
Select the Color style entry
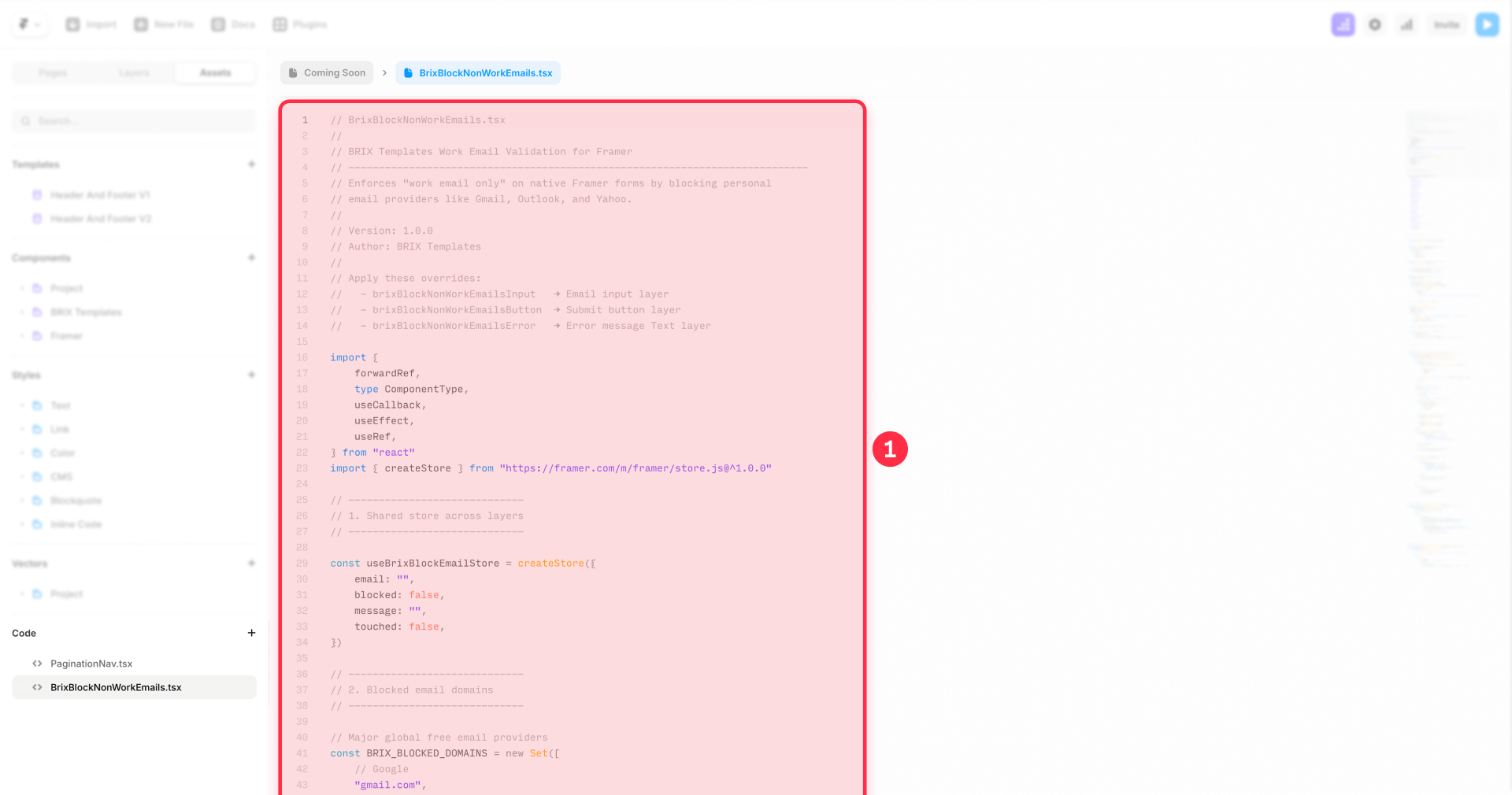(x=62, y=453)
